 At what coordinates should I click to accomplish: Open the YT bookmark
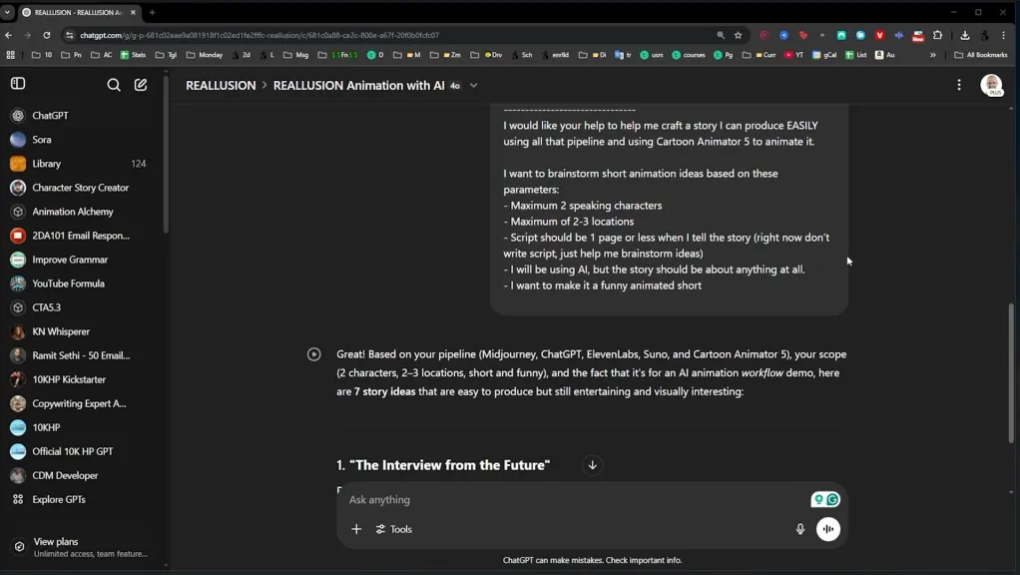coord(794,55)
